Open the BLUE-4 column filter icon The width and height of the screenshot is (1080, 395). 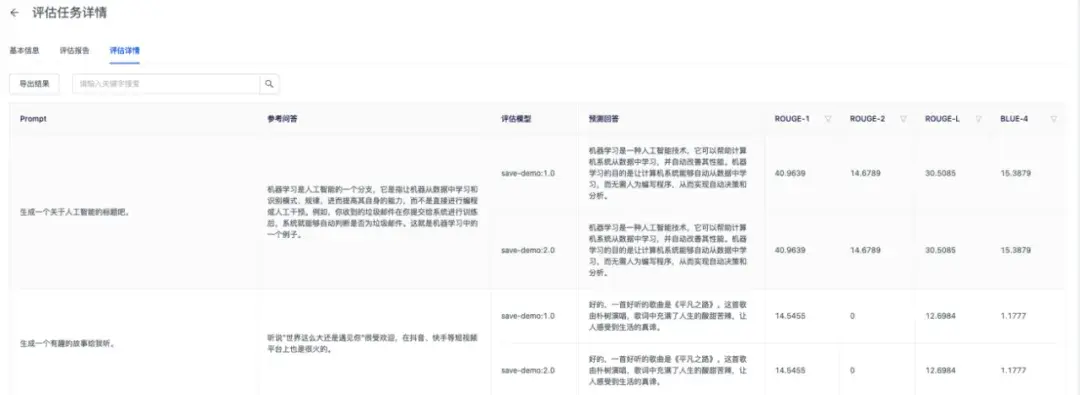(x=1053, y=119)
